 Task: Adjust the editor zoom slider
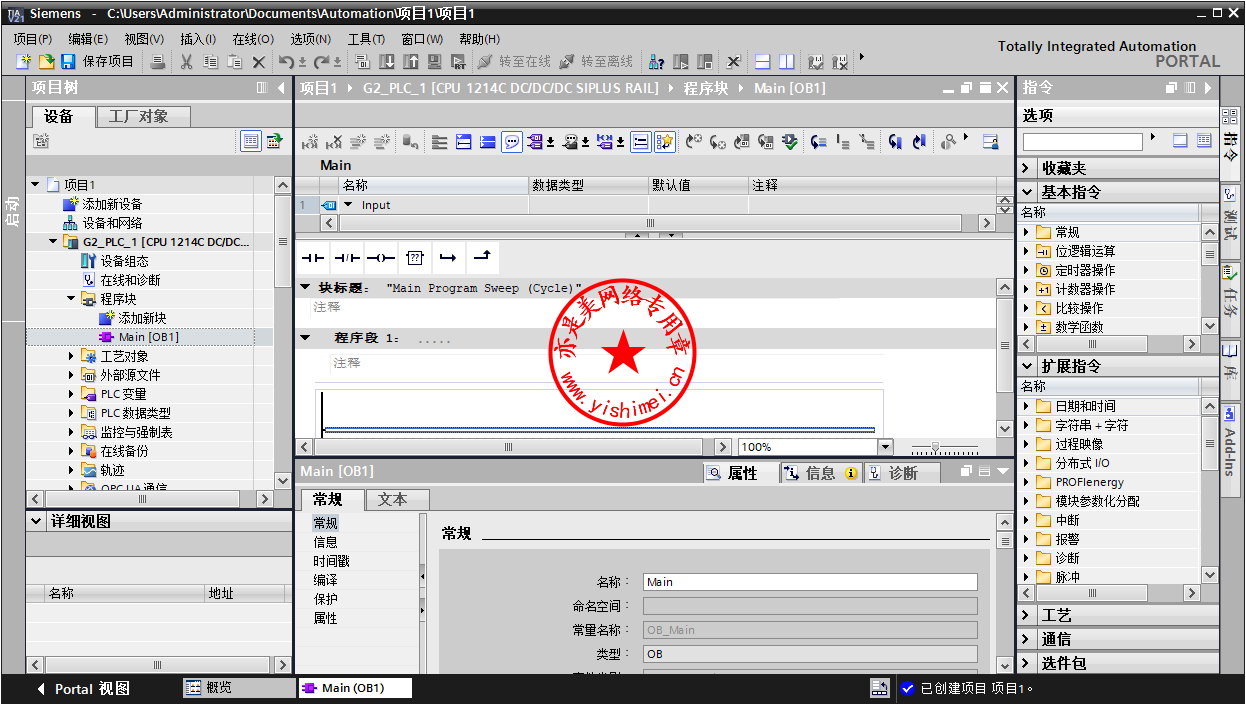coord(935,447)
